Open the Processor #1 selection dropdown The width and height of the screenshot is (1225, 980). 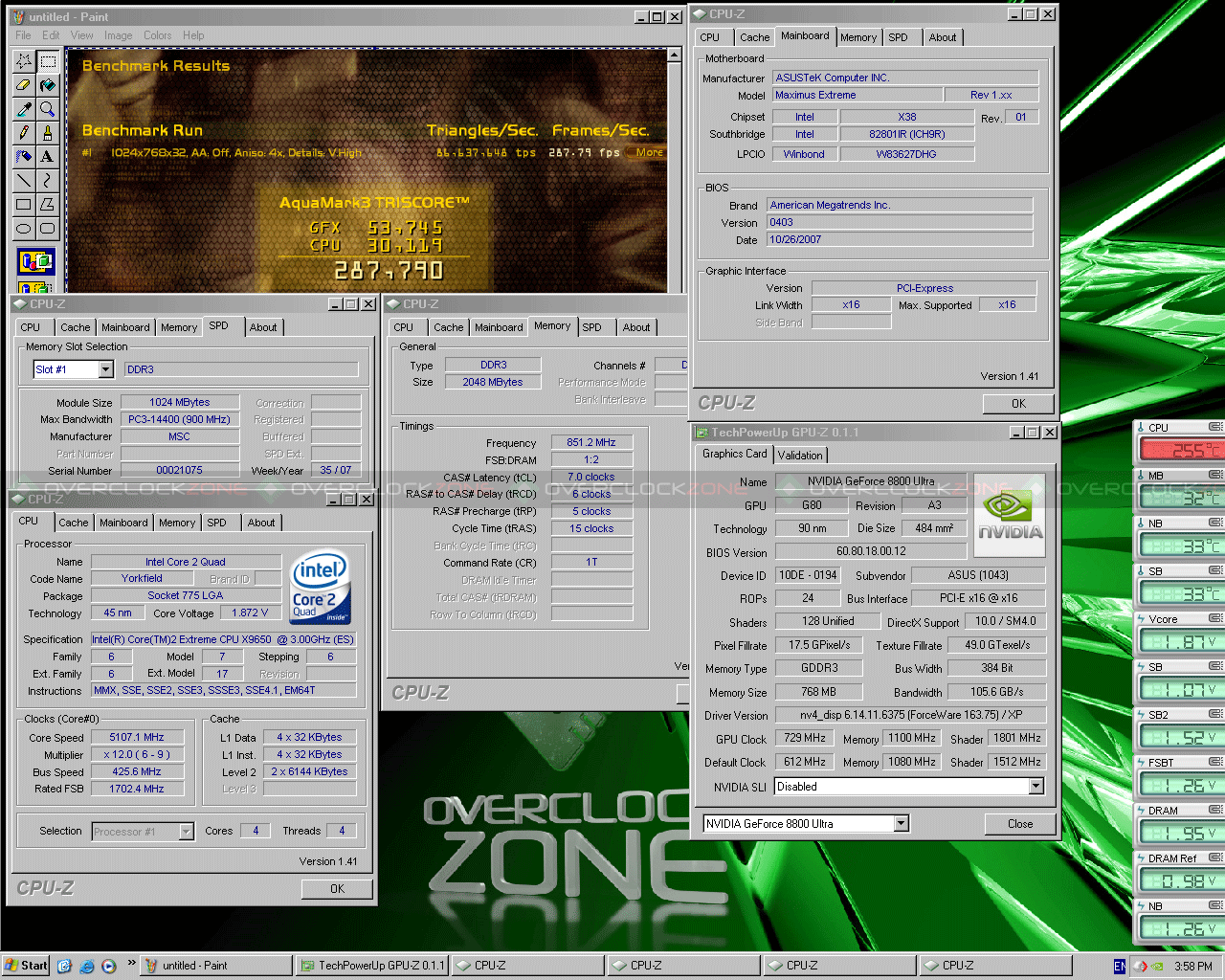[186, 832]
